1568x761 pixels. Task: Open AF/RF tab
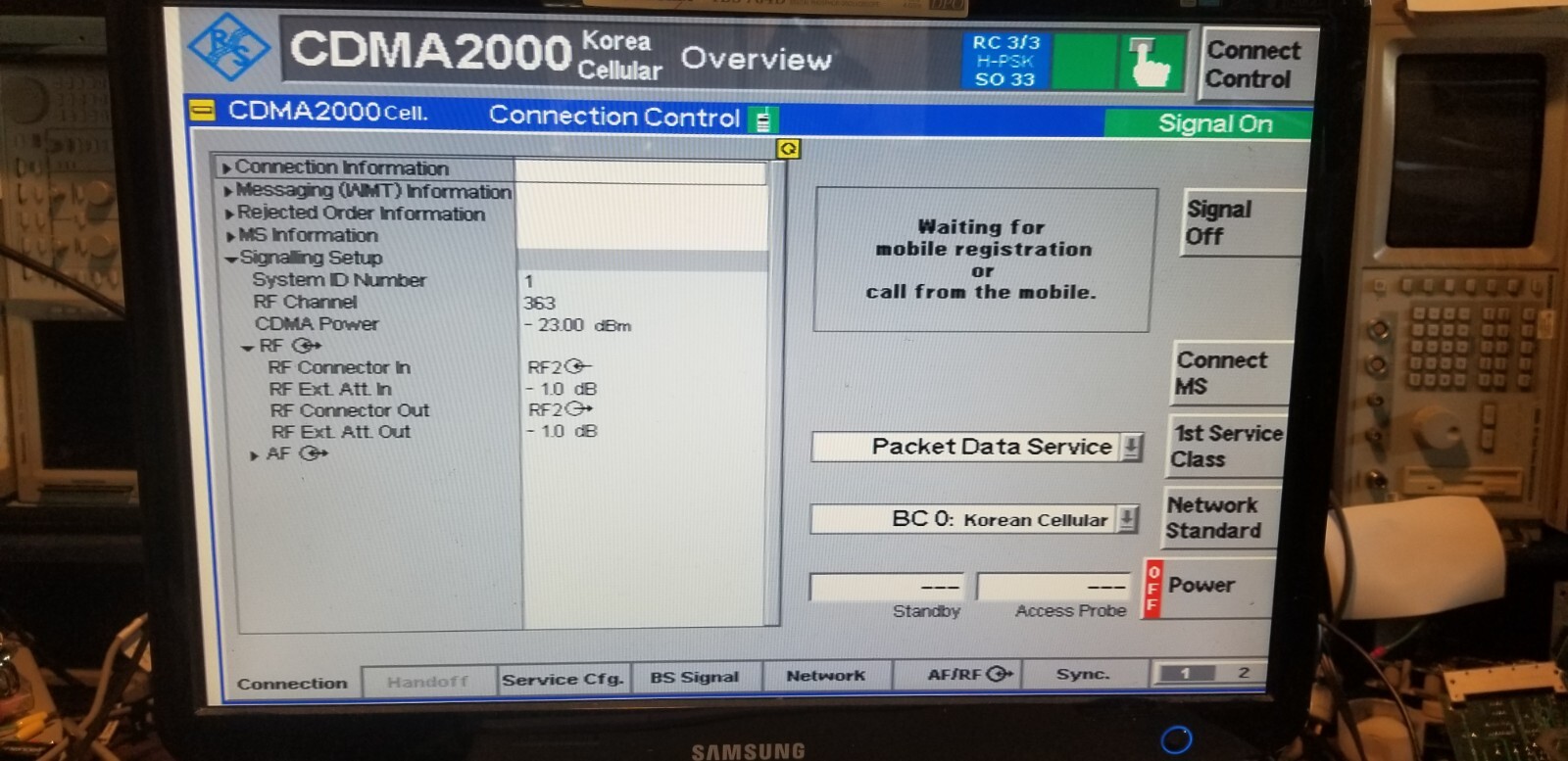coord(957,674)
